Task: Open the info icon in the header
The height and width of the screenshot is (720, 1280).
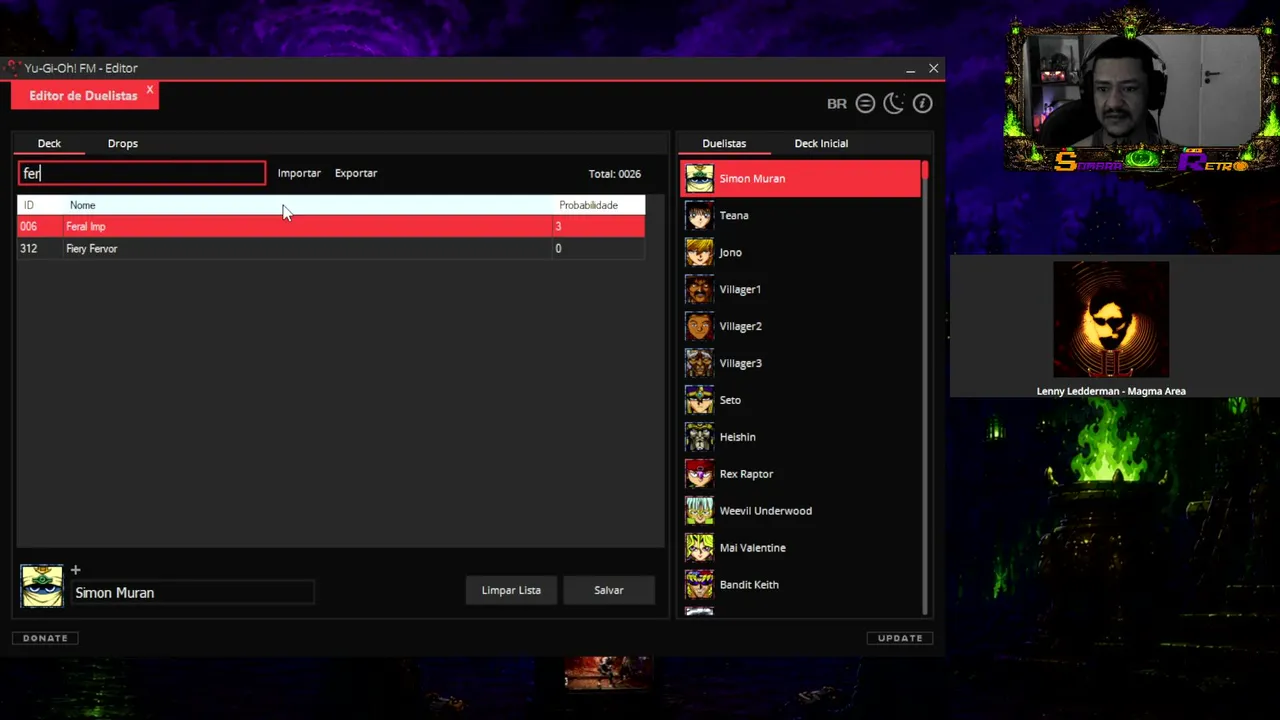Action: (x=922, y=103)
